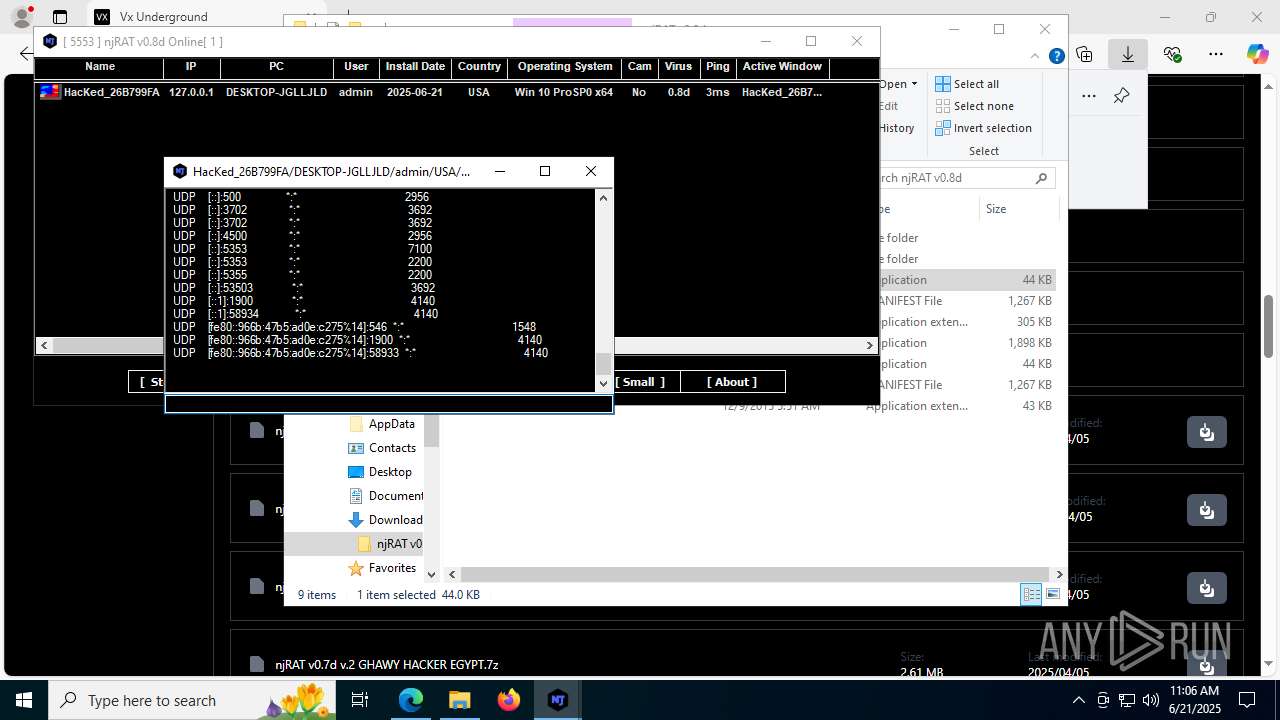Viewport: 1280px width, 720px height.
Task: Sort njRAT list by Operating System column
Action: 565,67
